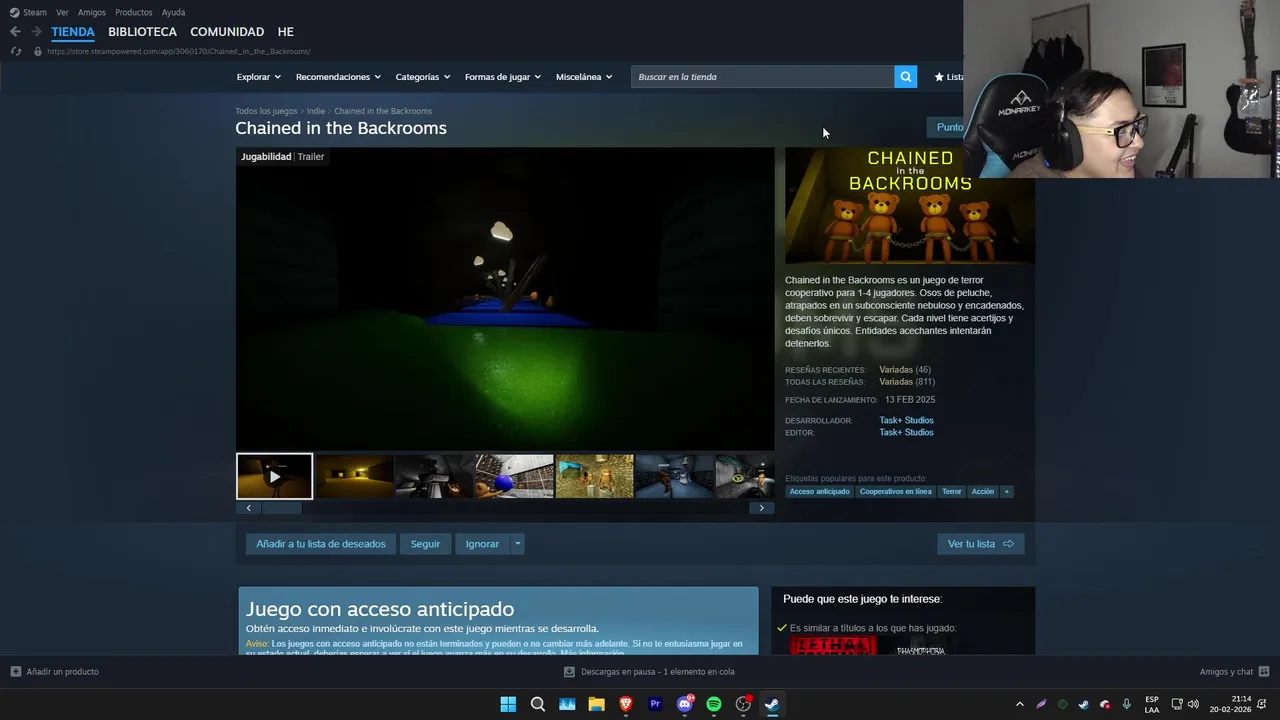Click the Acción tag

pos(983,492)
